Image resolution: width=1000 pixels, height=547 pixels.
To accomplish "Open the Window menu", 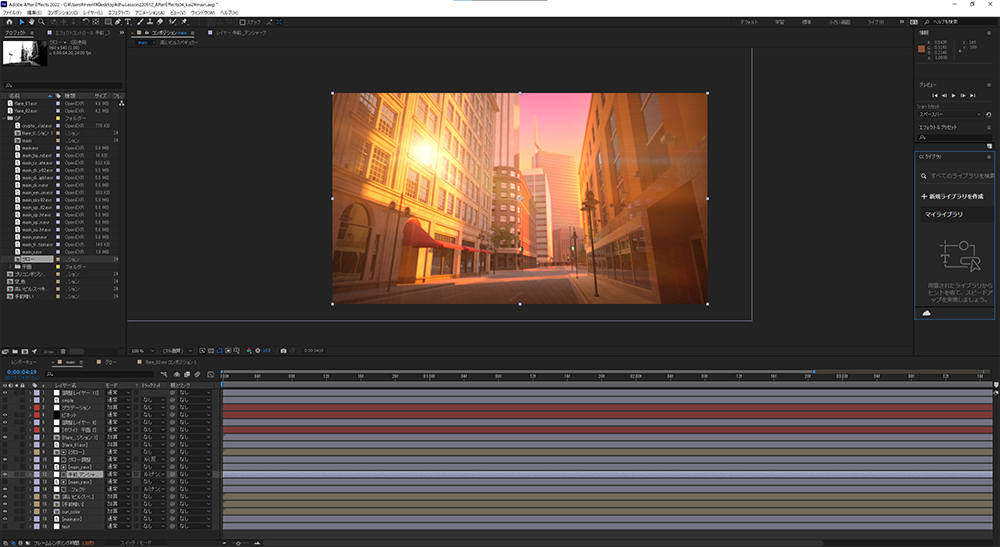I will (203, 13).
